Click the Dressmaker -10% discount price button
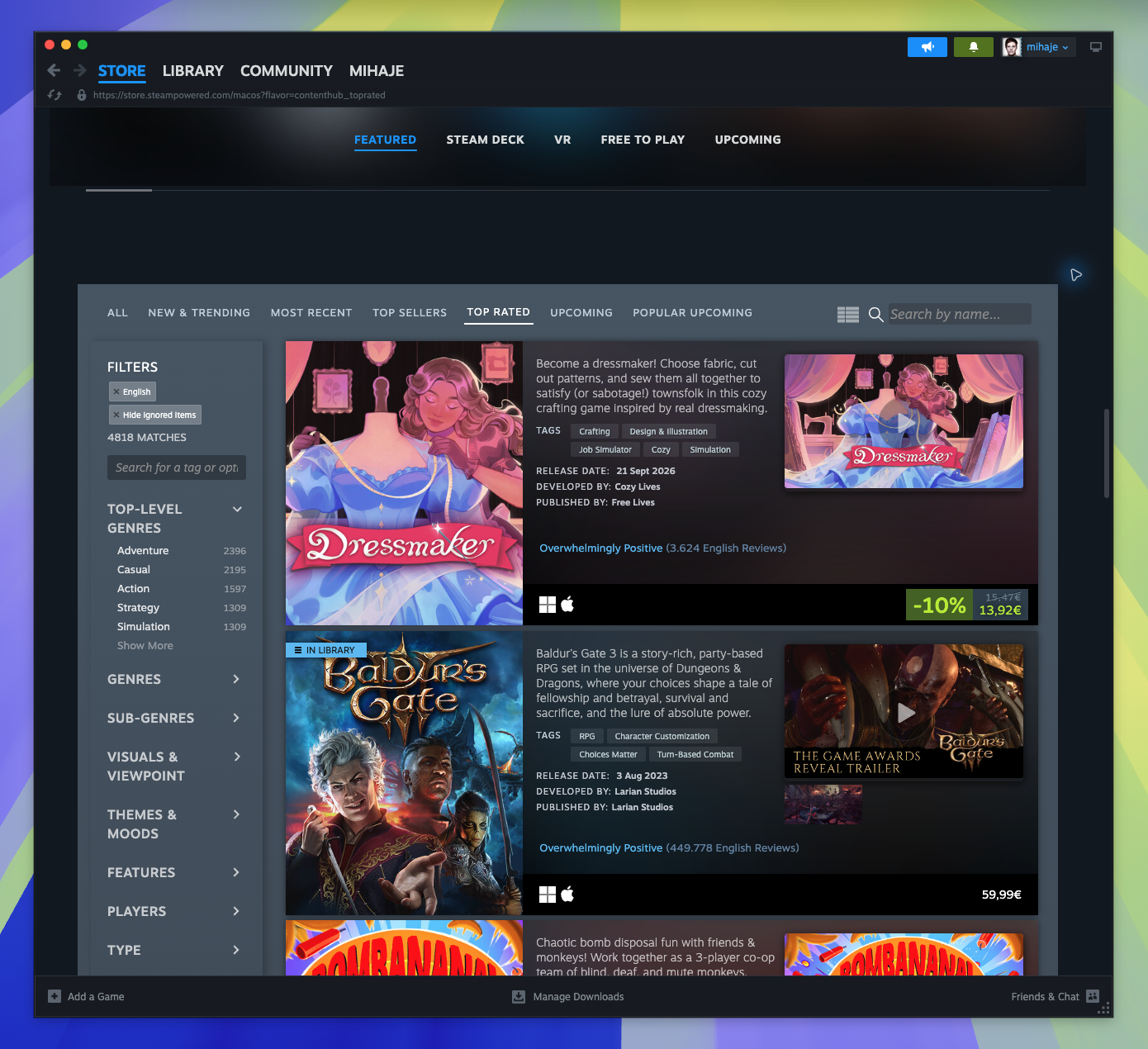The height and width of the screenshot is (1049, 1148). 967,605
